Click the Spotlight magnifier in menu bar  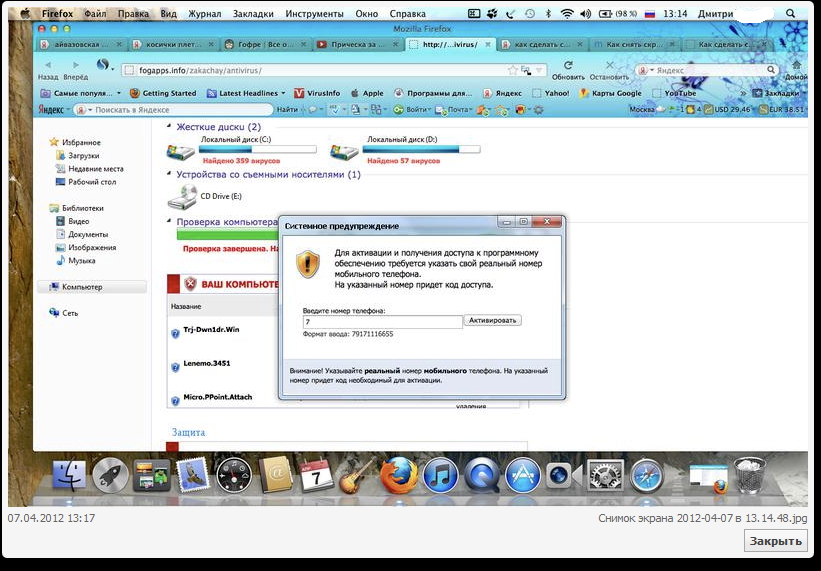point(790,14)
